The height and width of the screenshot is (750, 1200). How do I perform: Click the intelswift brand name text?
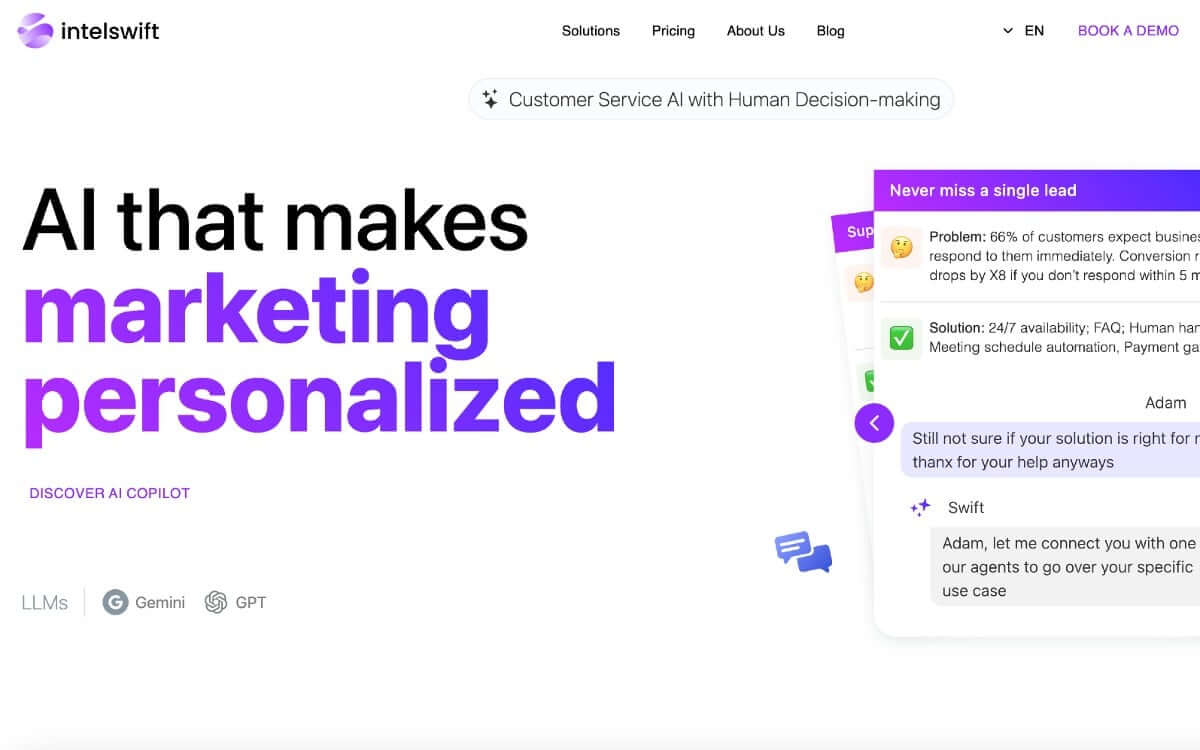coord(110,31)
